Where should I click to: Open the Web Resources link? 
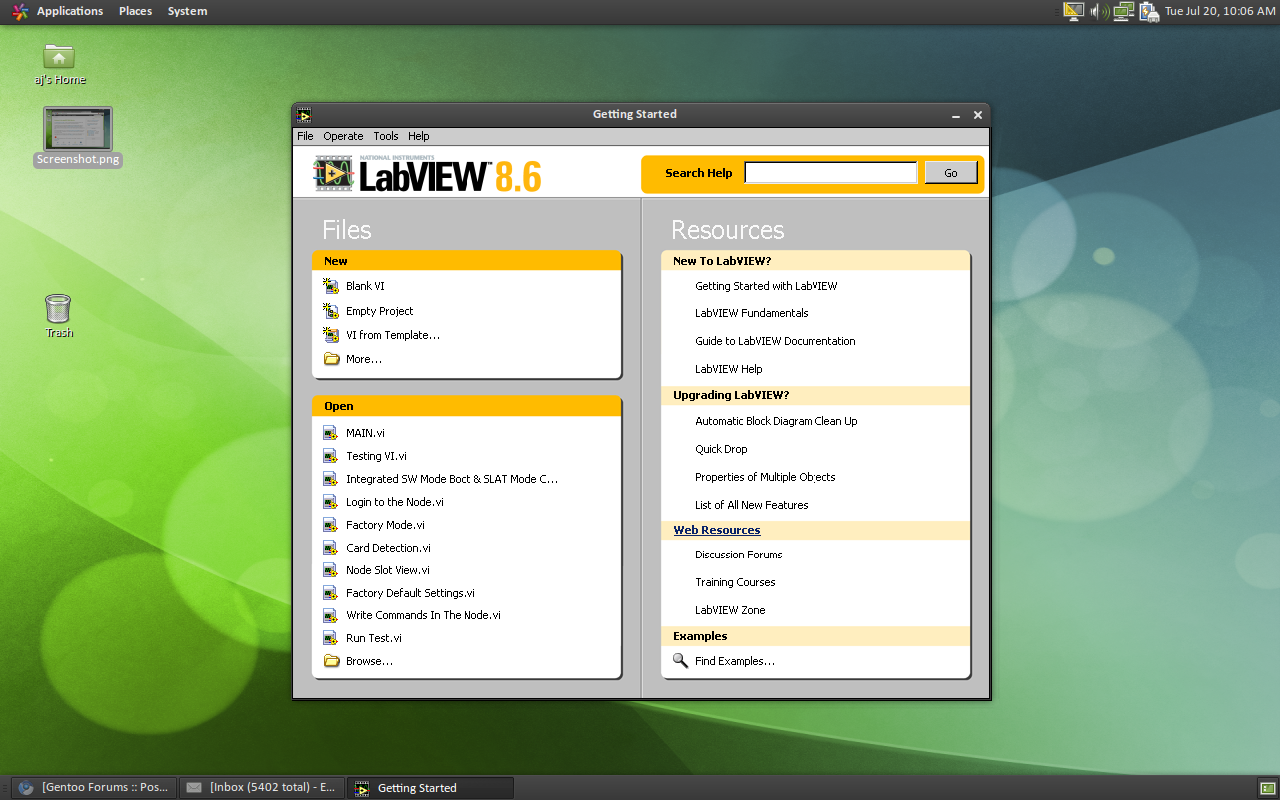point(717,530)
